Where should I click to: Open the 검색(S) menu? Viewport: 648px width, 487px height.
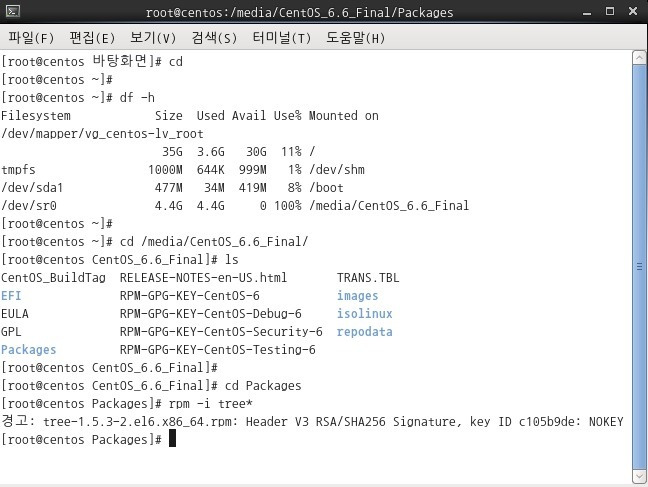click(x=214, y=38)
